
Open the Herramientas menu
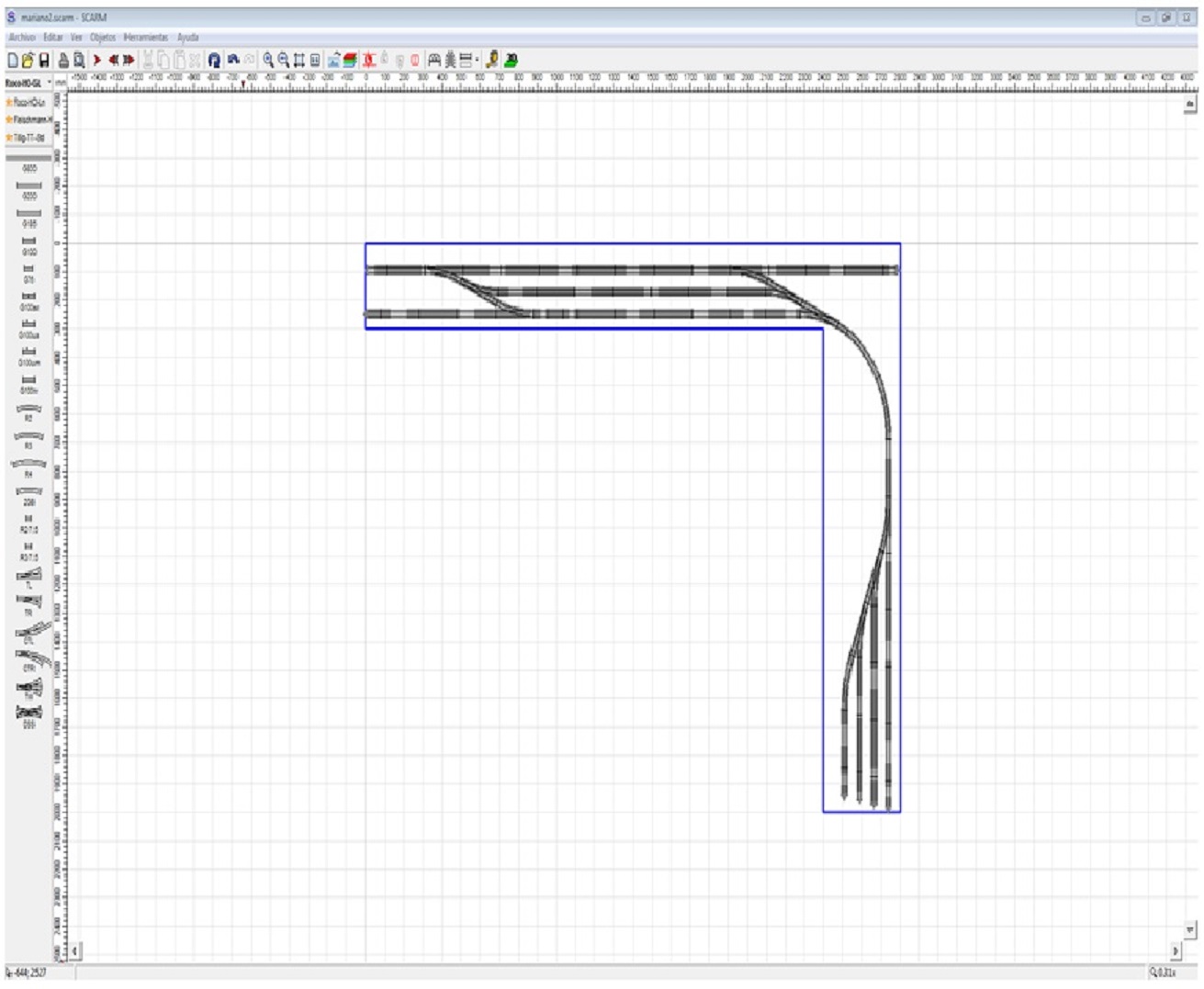[146, 38]
